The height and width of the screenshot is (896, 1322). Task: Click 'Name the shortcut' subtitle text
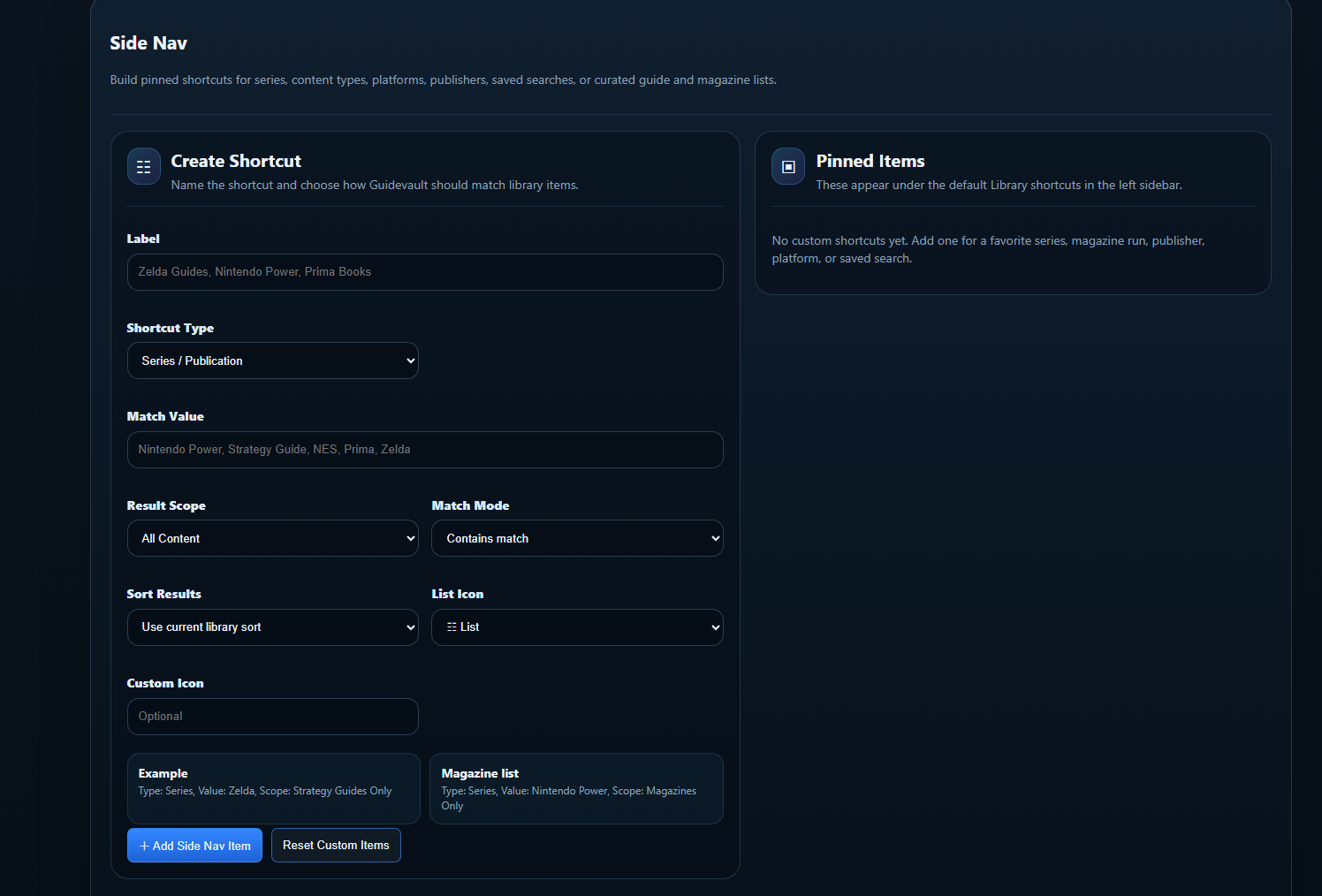point(375,185)
